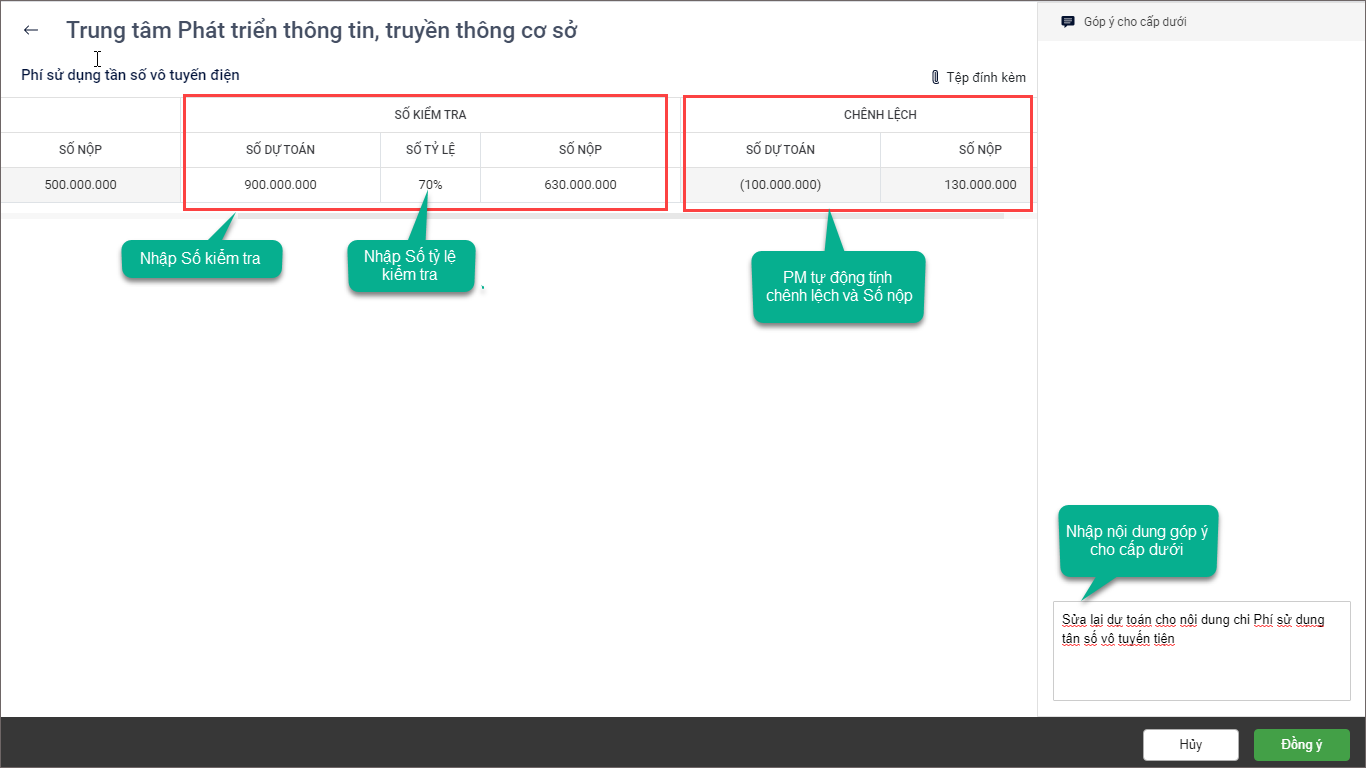The image size is (1366, 768).
Task: Open the Góp ý cho cấp dưới panel tab
Action: (x=1124, y=21)
